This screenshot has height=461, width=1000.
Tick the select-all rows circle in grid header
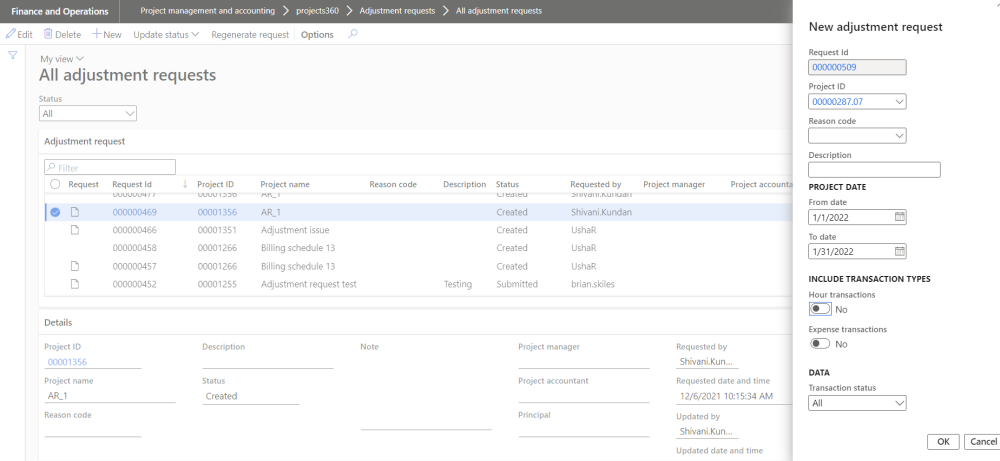pyautogui.click(x=55, y=184)
